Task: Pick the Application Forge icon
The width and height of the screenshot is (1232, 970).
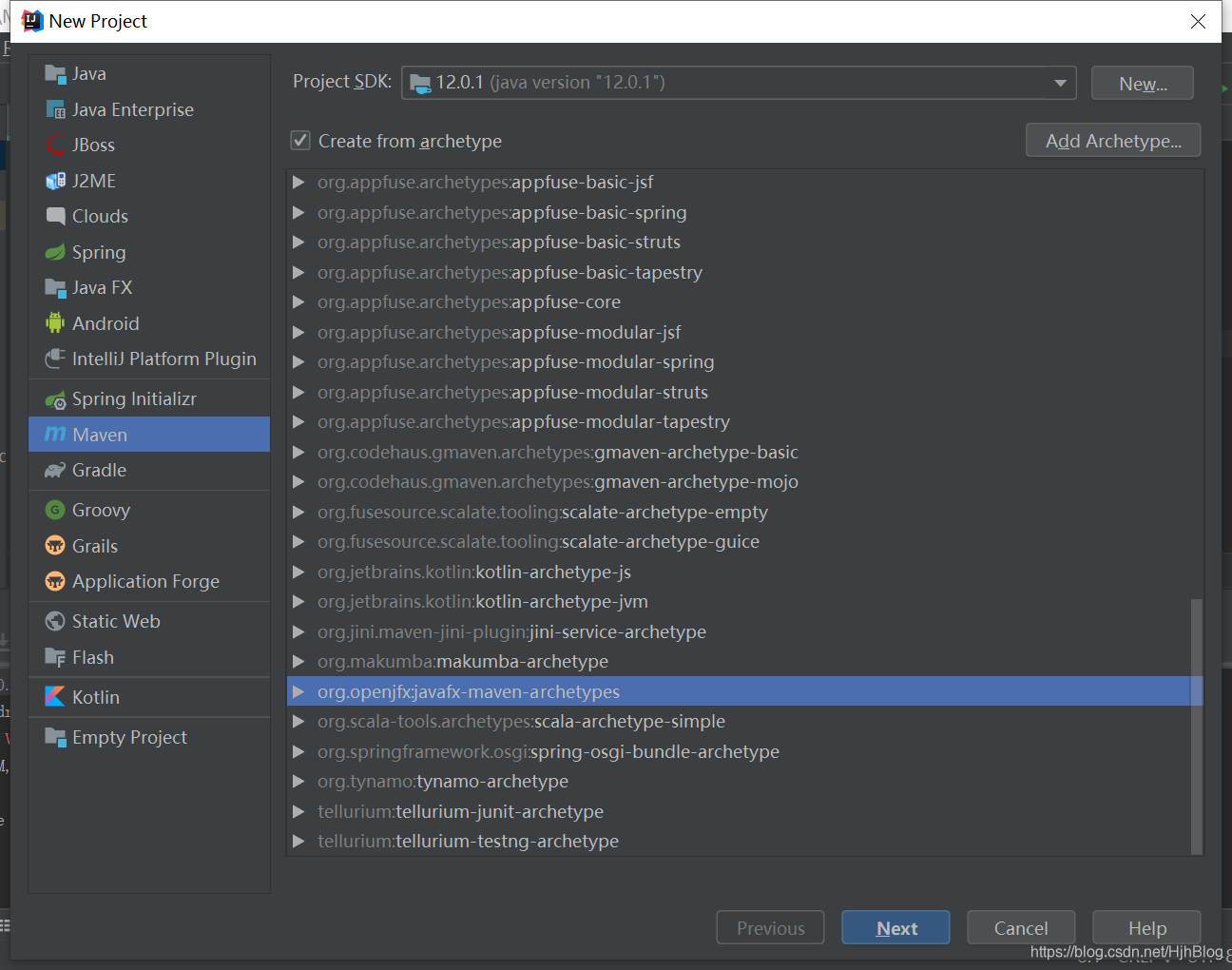Action: (55, 582)
